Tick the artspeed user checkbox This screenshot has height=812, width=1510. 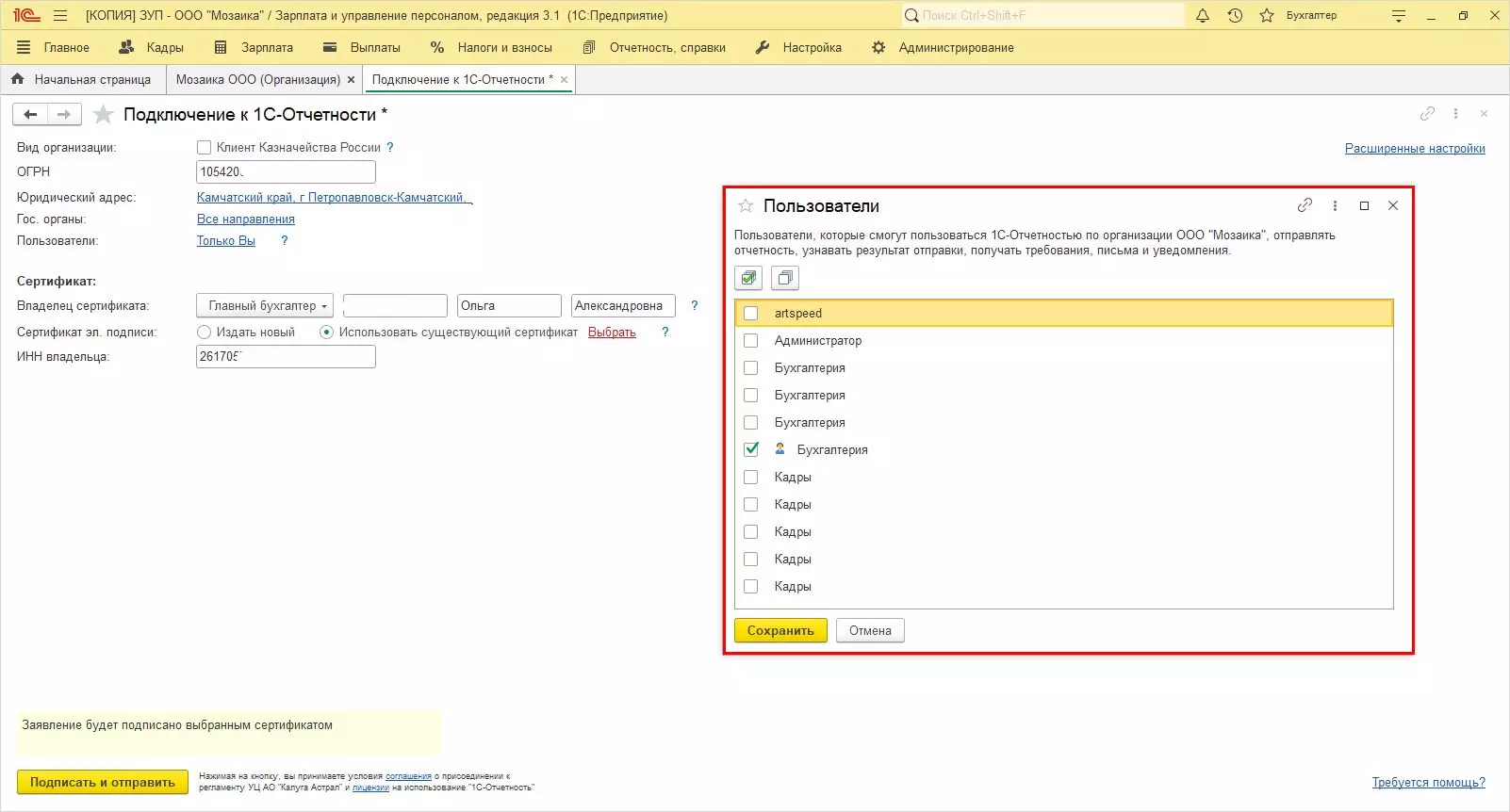pos(751,313)
